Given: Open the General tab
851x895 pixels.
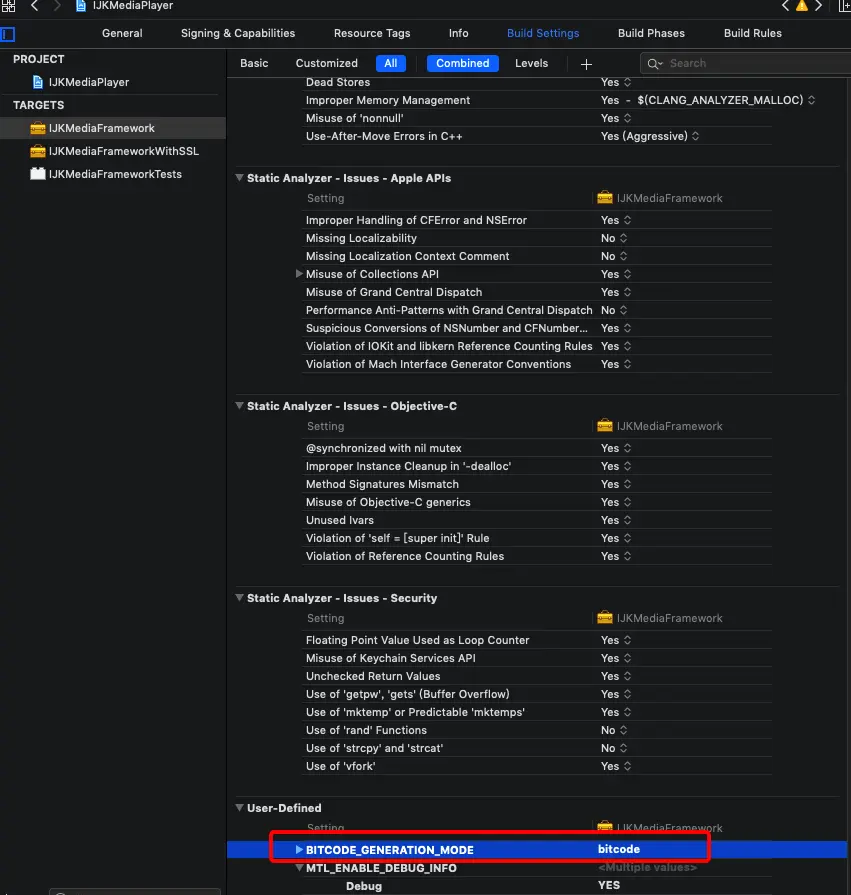Looking at the screenshot, I should (122, 33).
